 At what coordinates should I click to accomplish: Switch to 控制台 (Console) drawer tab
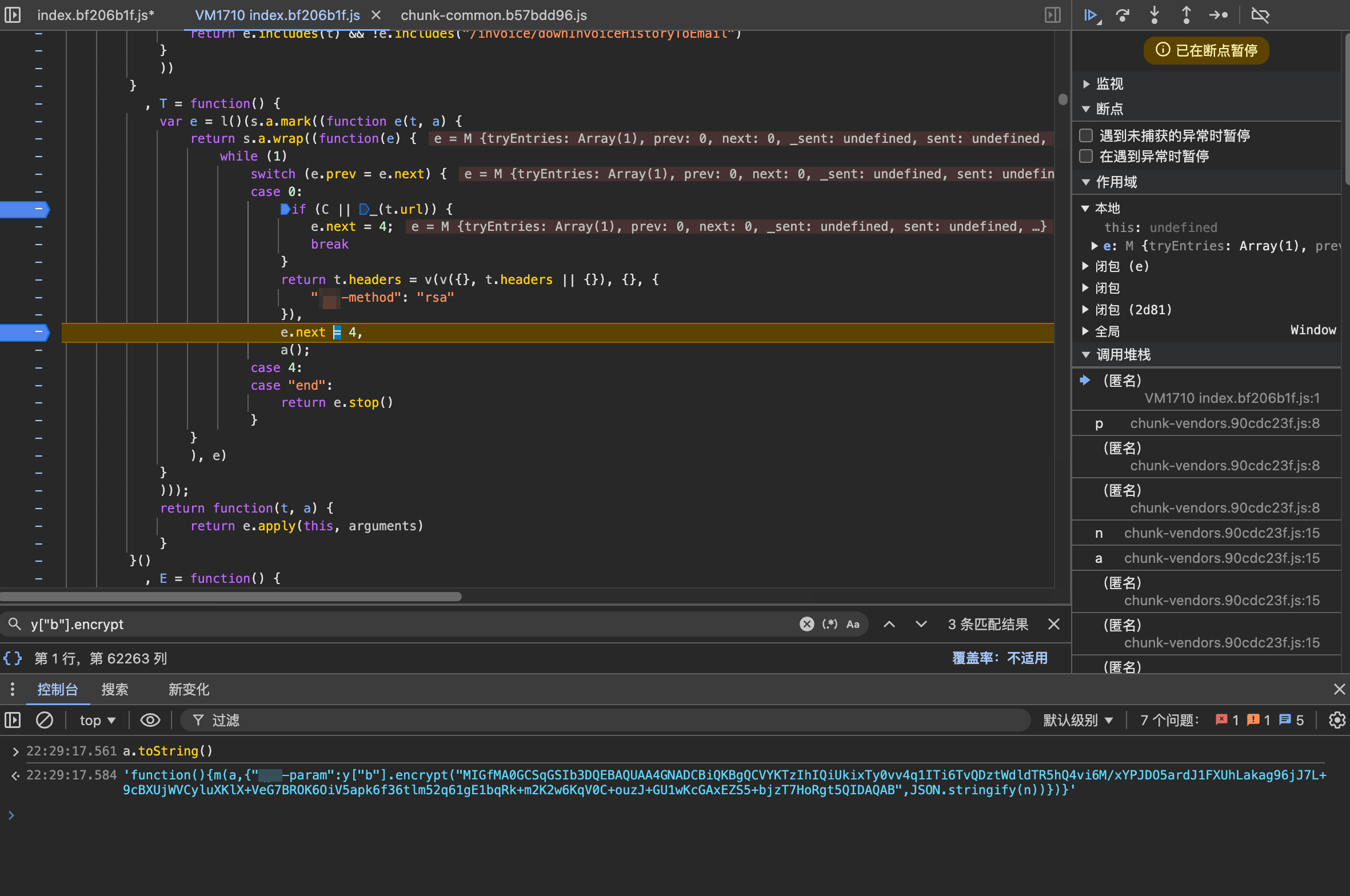[57, 690]
